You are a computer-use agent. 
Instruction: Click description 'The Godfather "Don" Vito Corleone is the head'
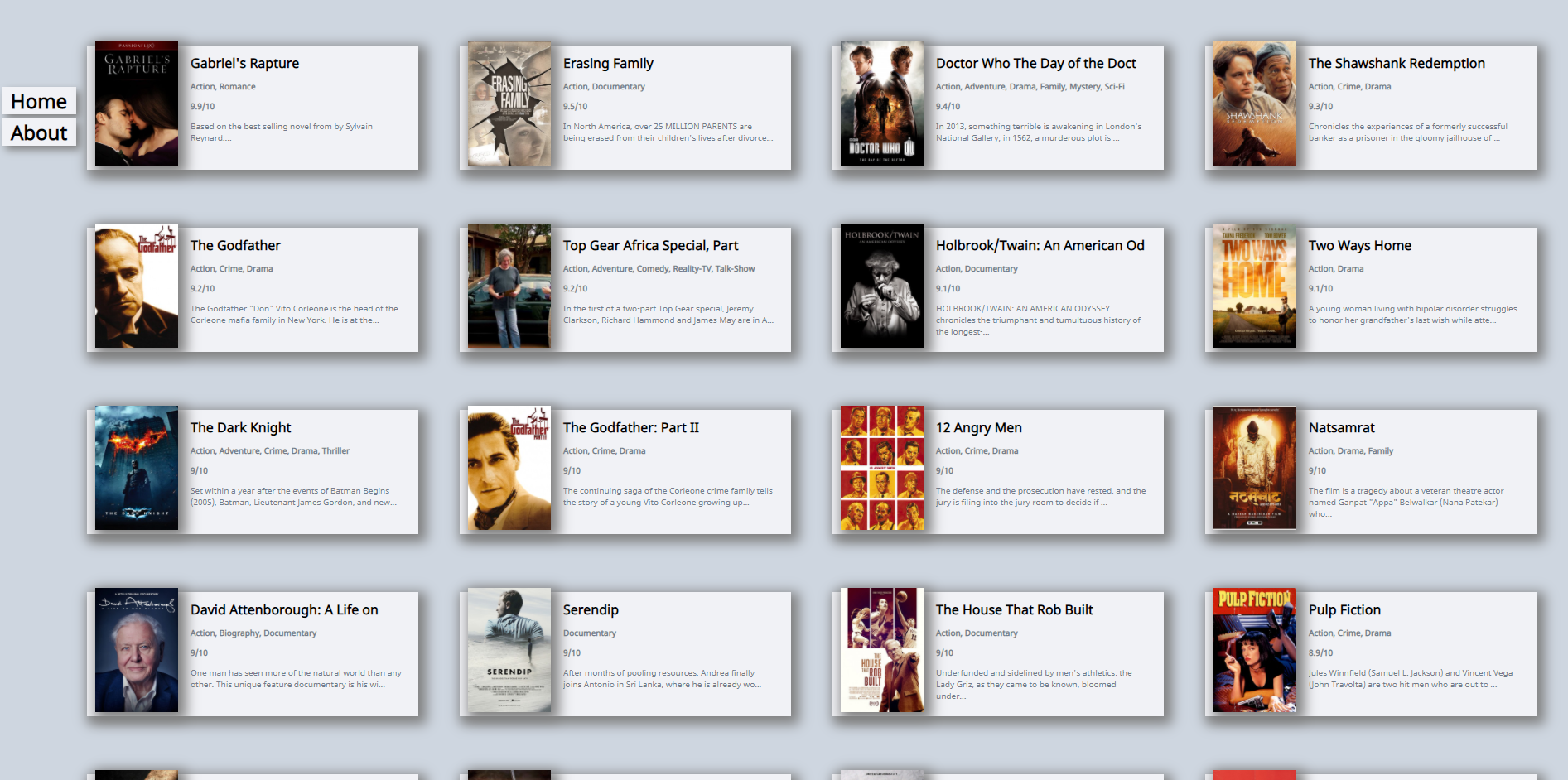tap(294, 315)
